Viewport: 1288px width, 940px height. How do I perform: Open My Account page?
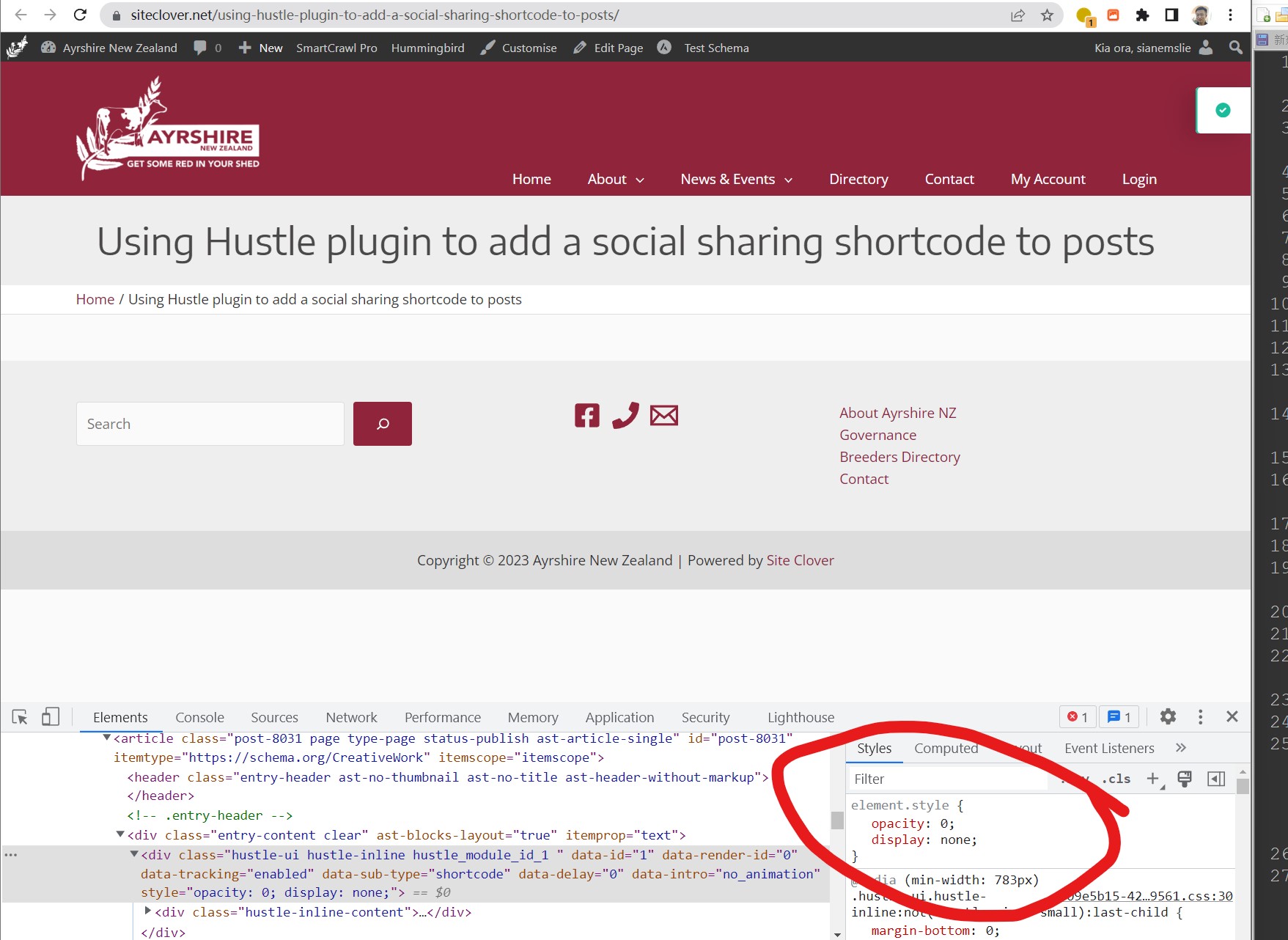coord(1048,179)
